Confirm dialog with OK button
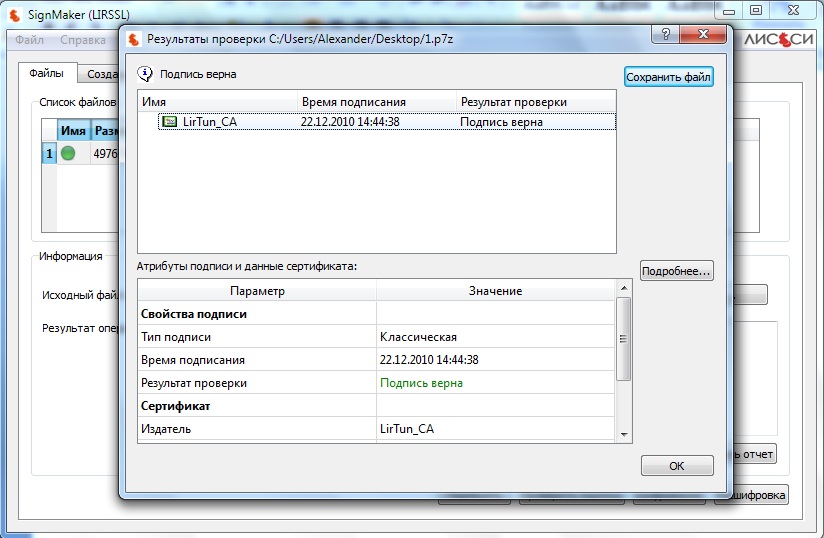This screenshot has width=824, height=538. (x=676, y=466)
